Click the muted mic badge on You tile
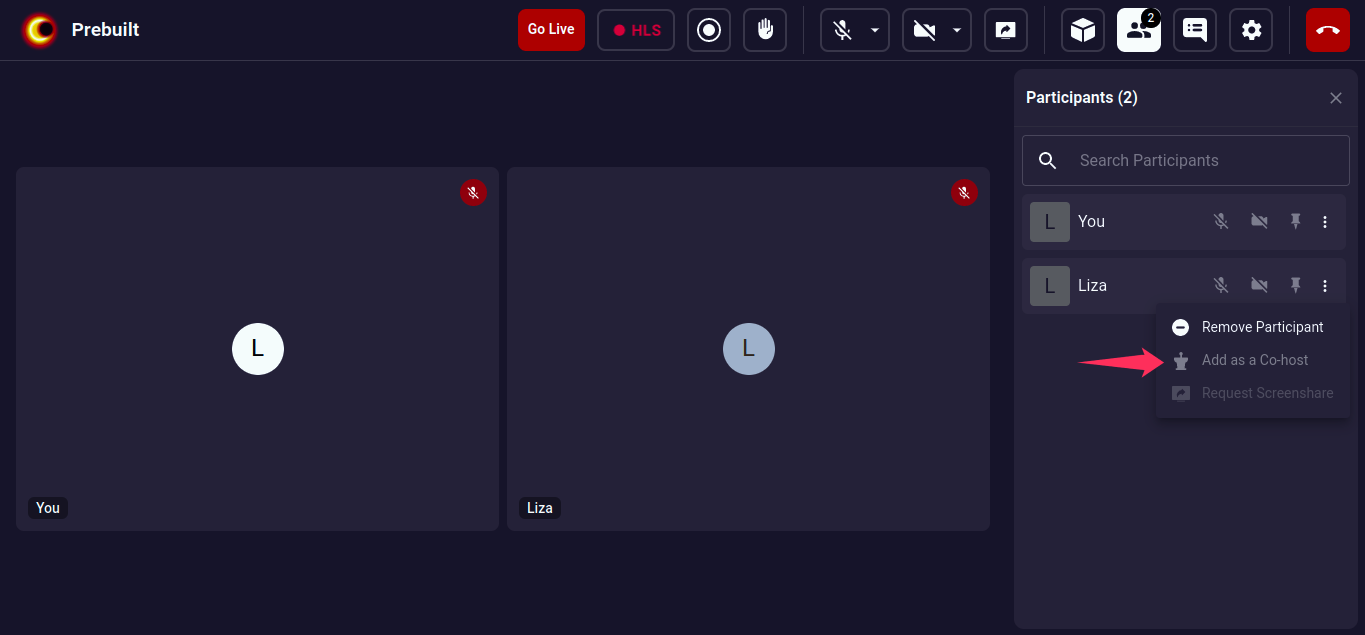The width and height of the screenshot is (1365, 635). (473, 193)
